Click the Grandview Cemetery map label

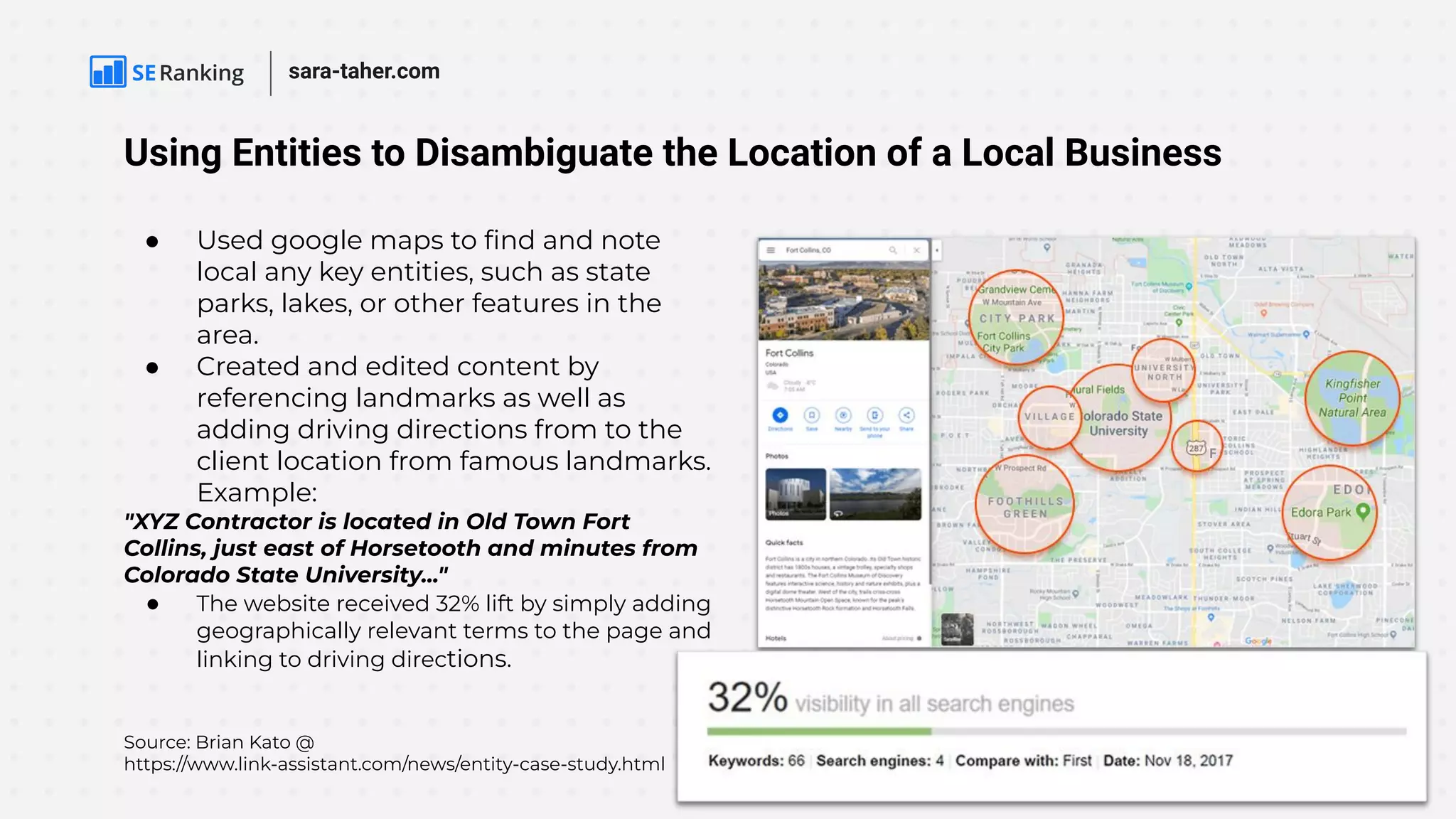coord(1017,289)
